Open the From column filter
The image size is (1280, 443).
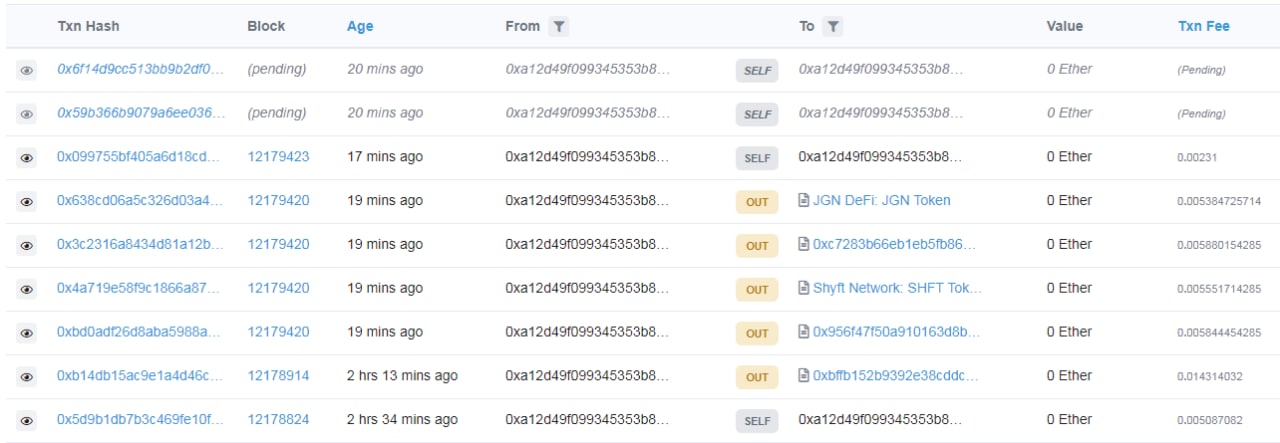[x=560, y=27]
